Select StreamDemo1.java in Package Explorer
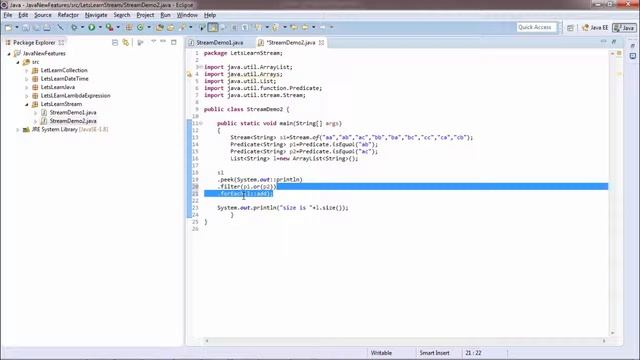The width and height of the screenshot is (640, 360). (73, 113)
